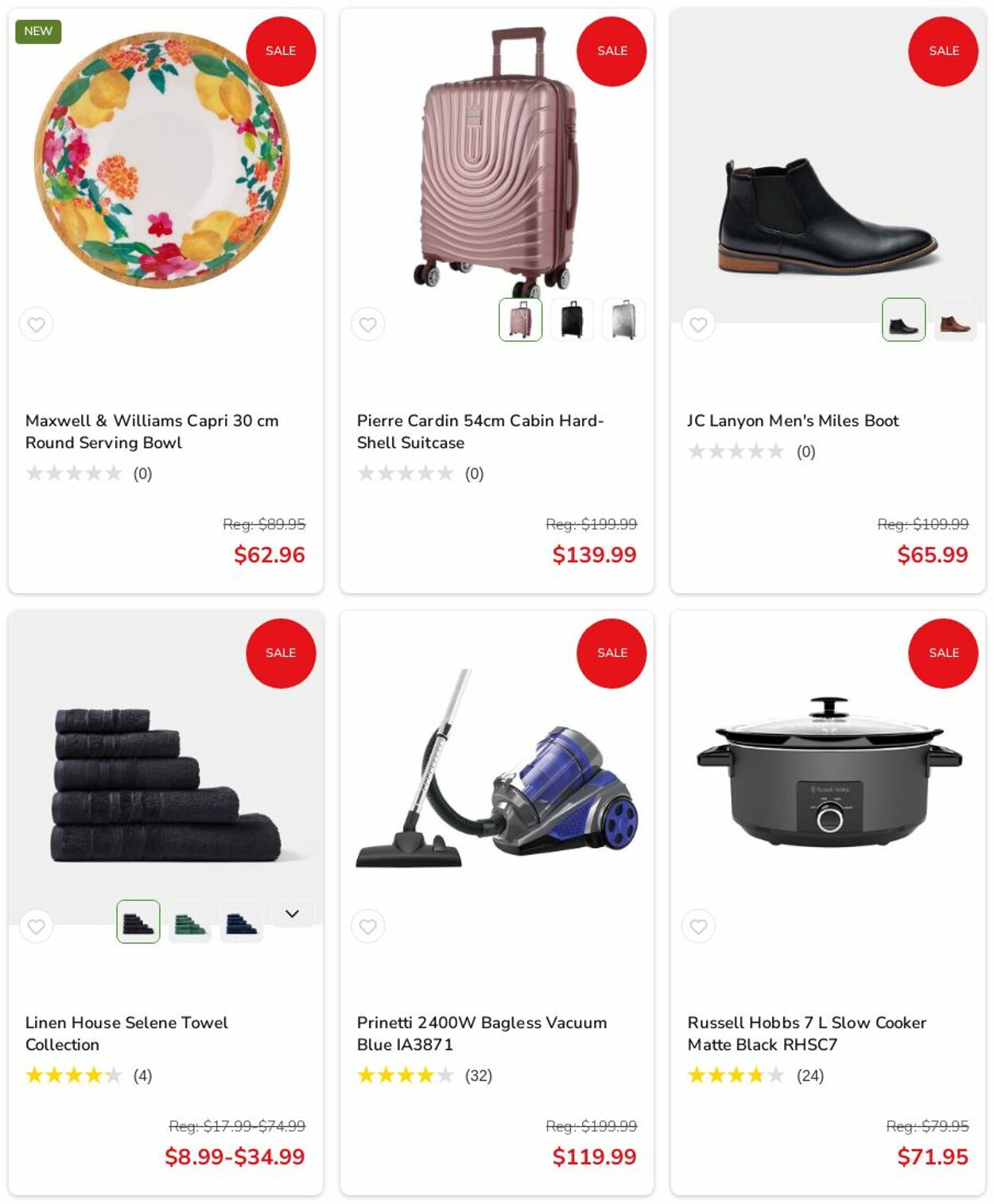Open Russell Hobbs 7 L Slow Cooker link
Viewport: 994px width, 1204px height.
tap(806, 1033)
